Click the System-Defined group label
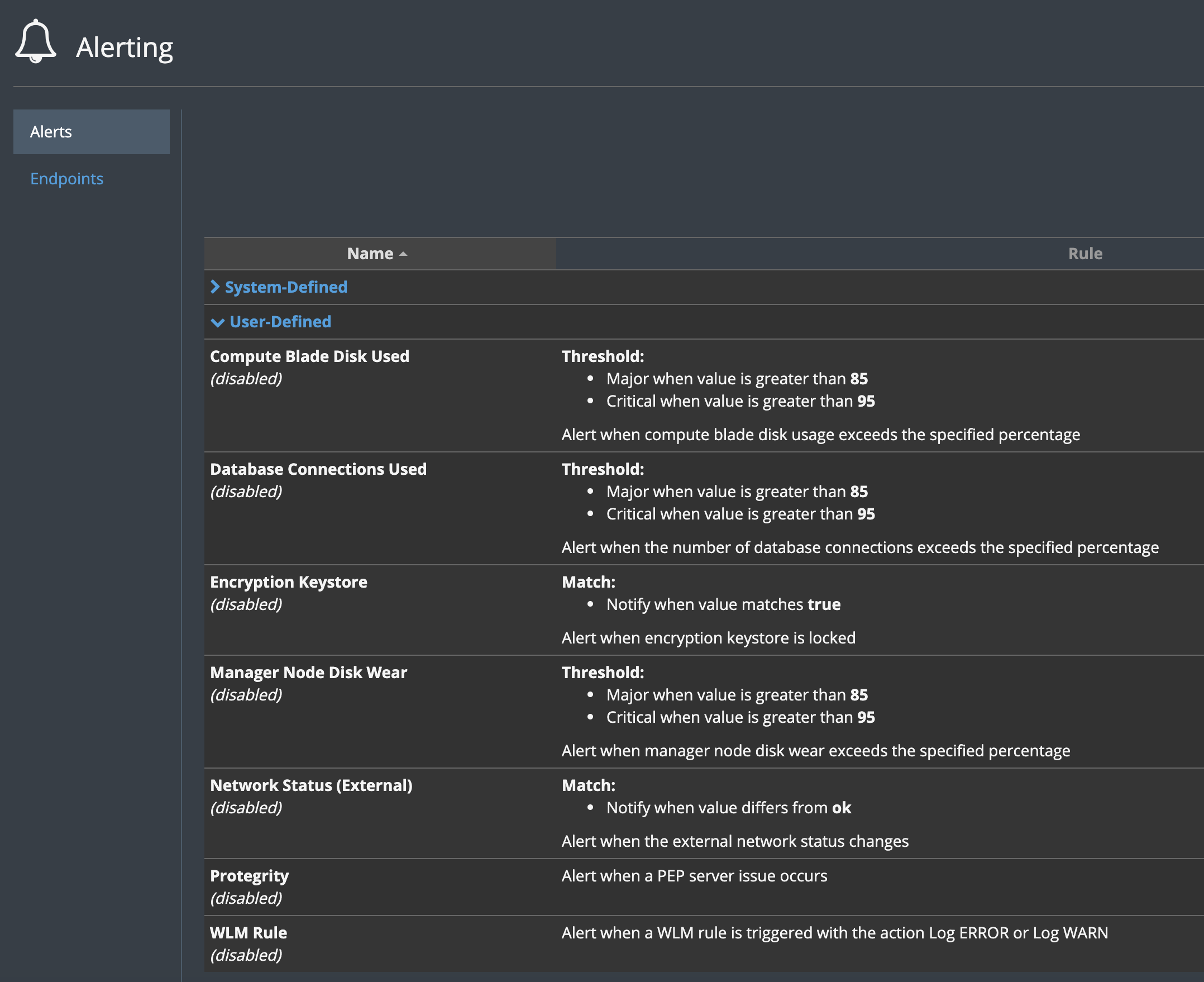Screen dimensions: 1204x982 pos(286,287)
